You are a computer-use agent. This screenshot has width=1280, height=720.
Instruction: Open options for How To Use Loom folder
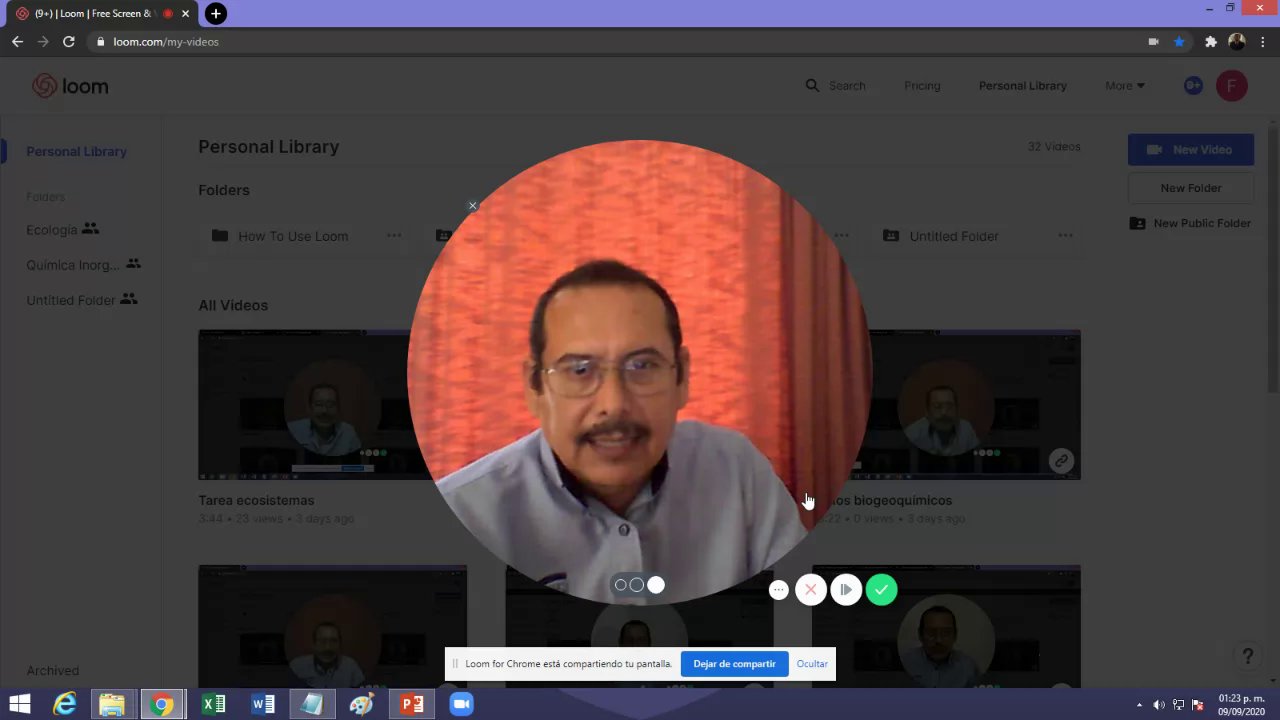[x=394, y=236]
